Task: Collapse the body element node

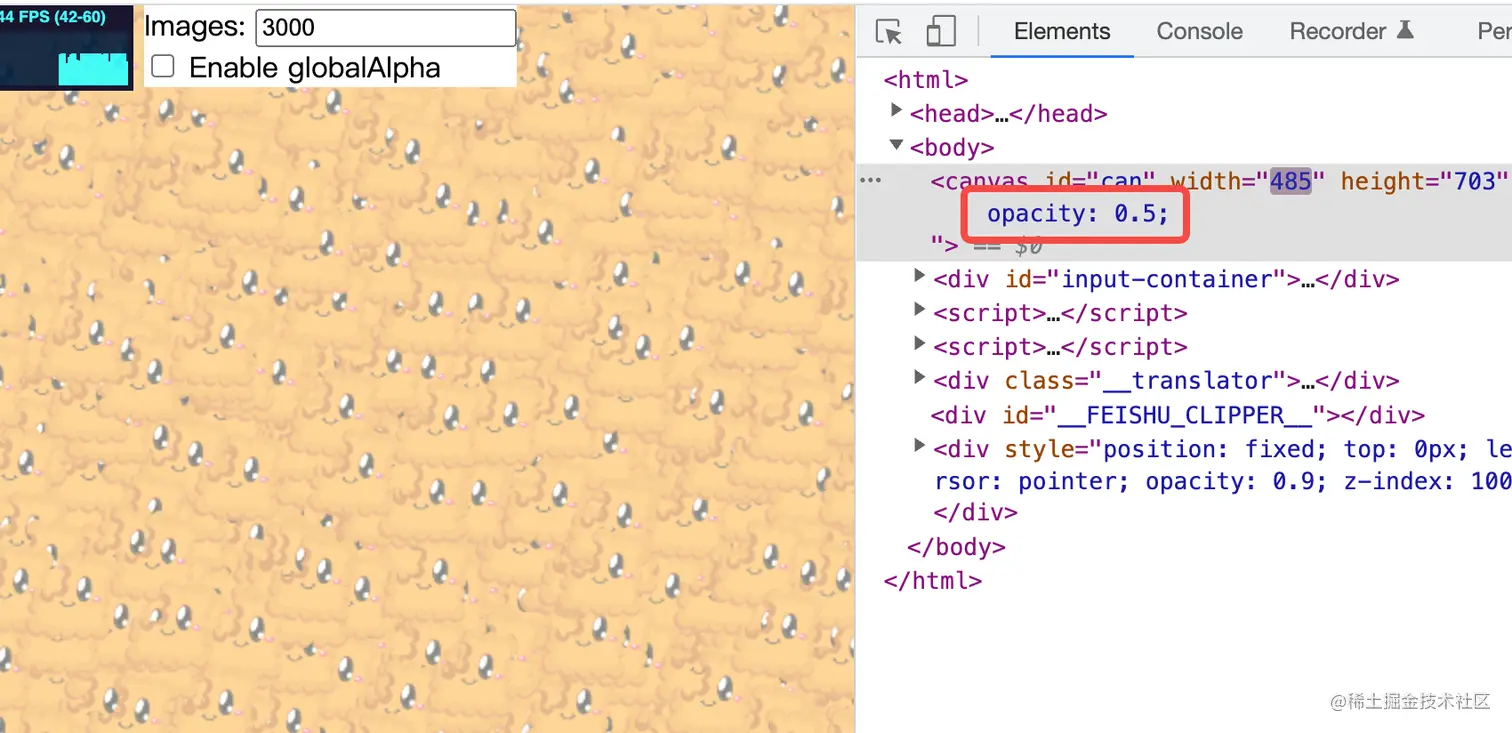Action: pos(897,146)
